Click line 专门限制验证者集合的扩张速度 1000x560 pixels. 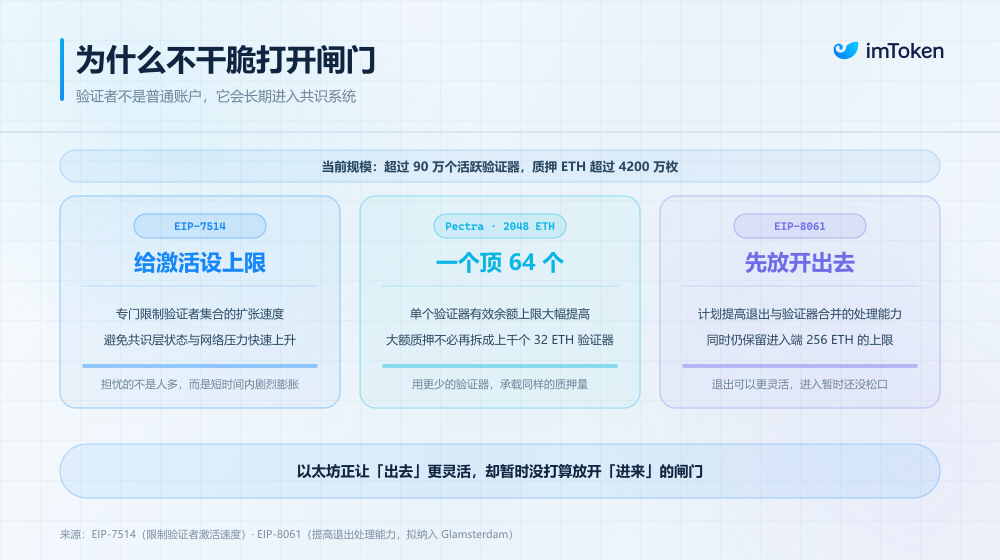coord(200,314)
